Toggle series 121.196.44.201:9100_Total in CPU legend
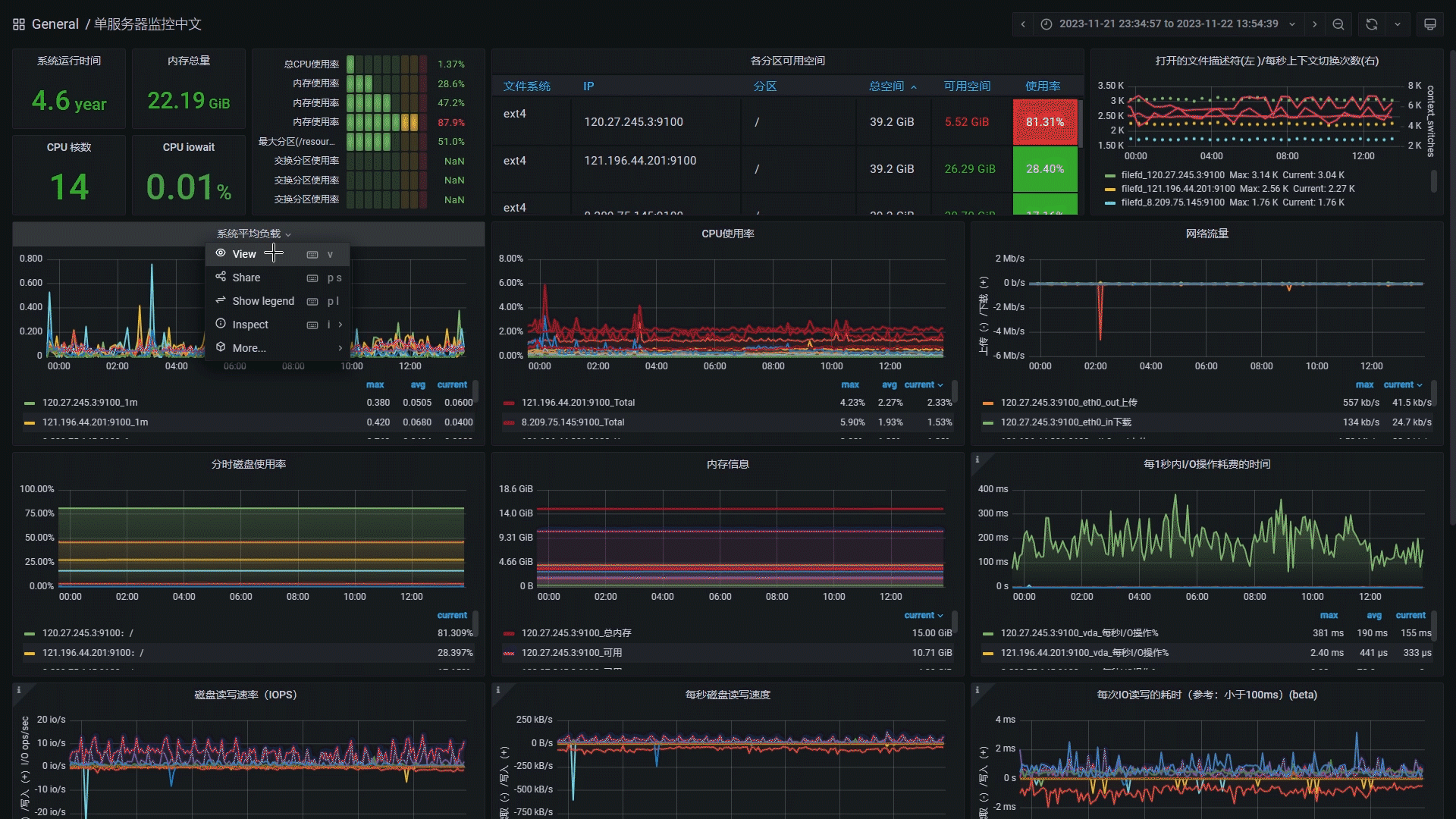Screen dimensions: 1456x819 (x=578, y=403)
